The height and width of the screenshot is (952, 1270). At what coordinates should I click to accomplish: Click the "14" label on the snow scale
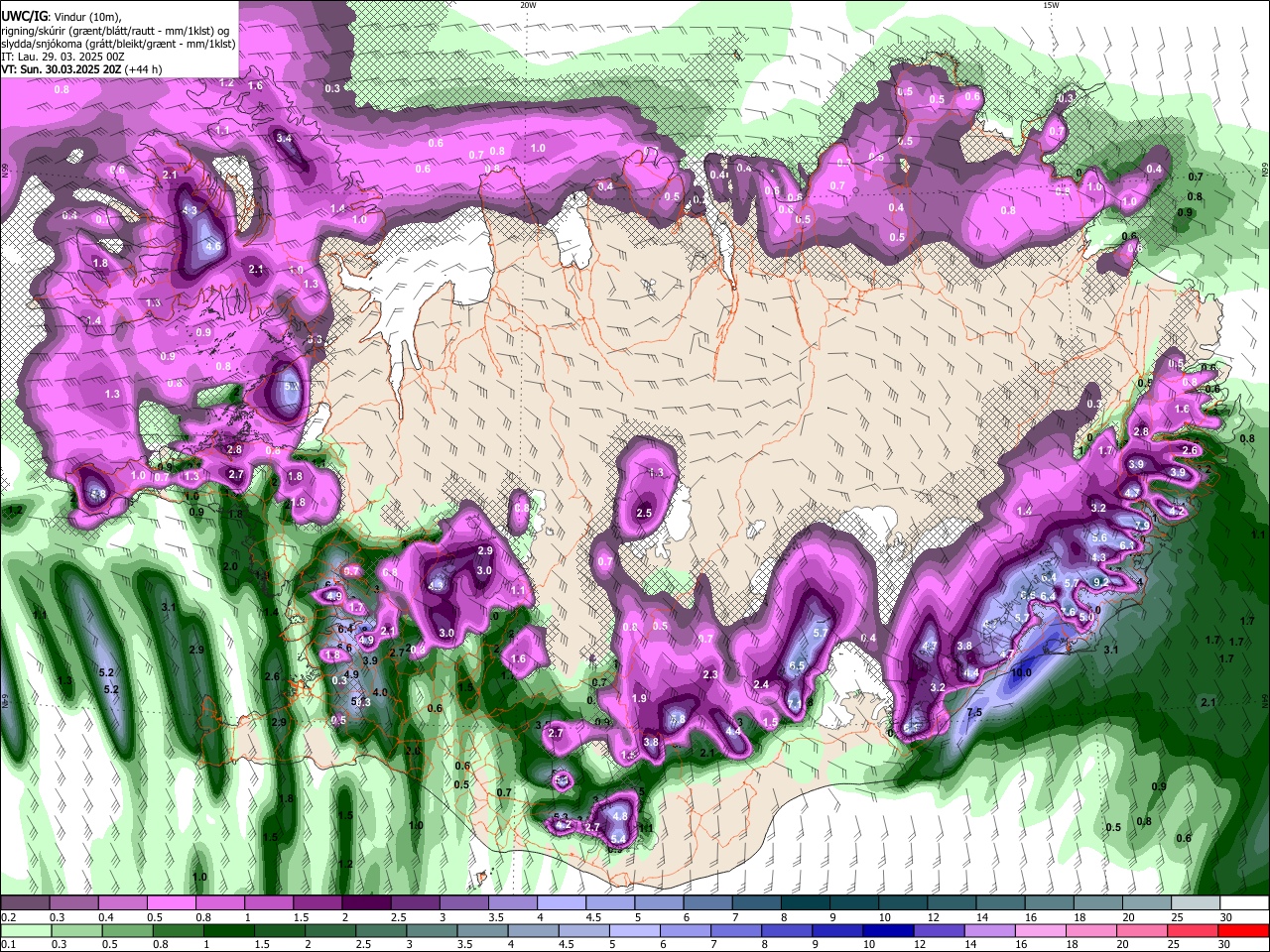coord(982,917)
